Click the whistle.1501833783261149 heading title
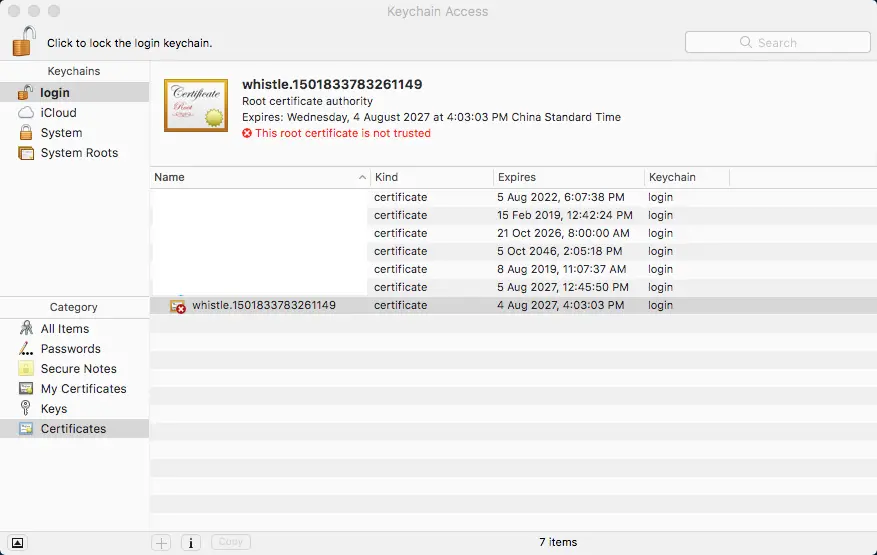This screenshot has width=877, height=555. tap(332, 84)
